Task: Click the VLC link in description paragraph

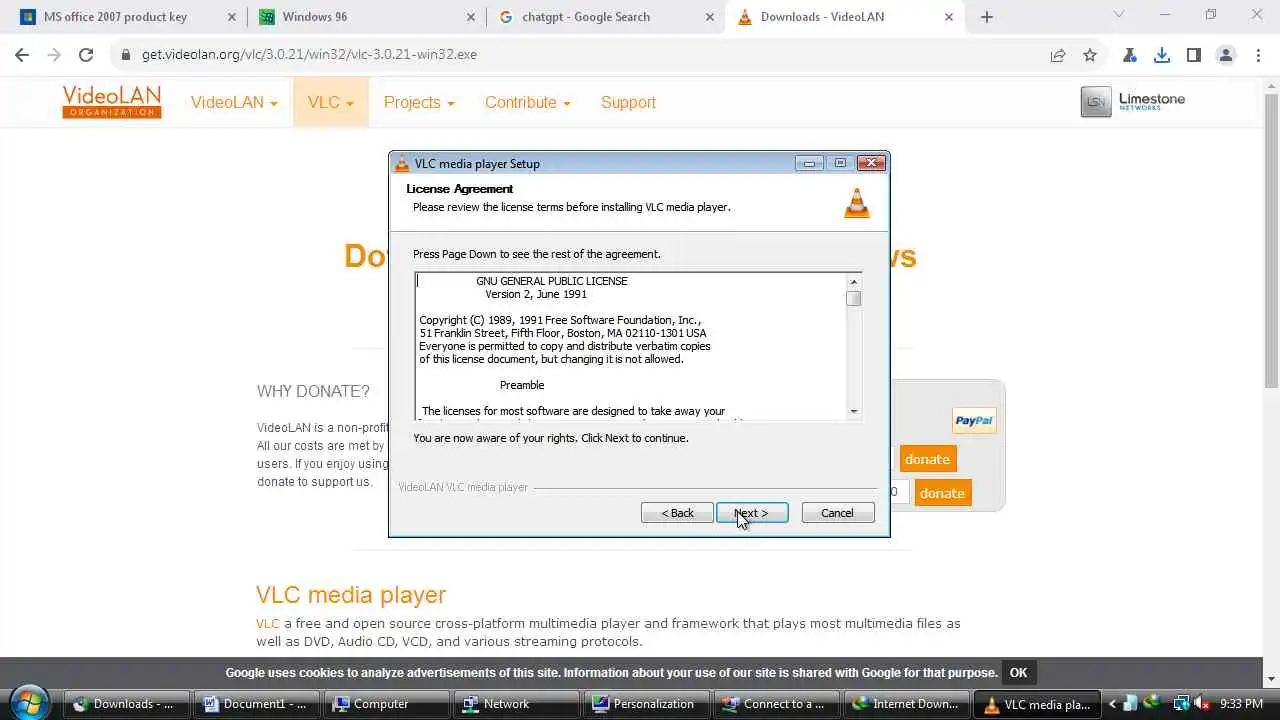Action: pos(268,623)
